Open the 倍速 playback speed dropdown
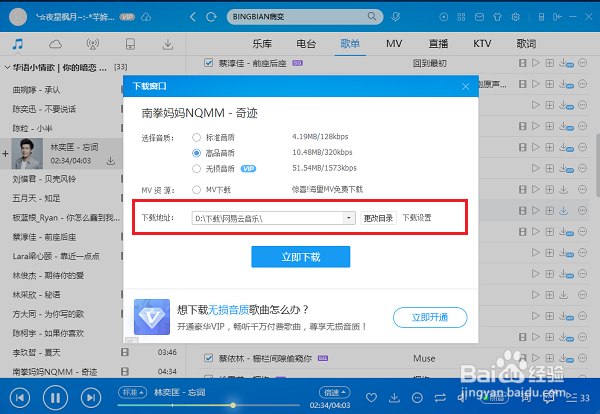The width and height of the screenshot is (600, 414). click(x=335, y=392)
